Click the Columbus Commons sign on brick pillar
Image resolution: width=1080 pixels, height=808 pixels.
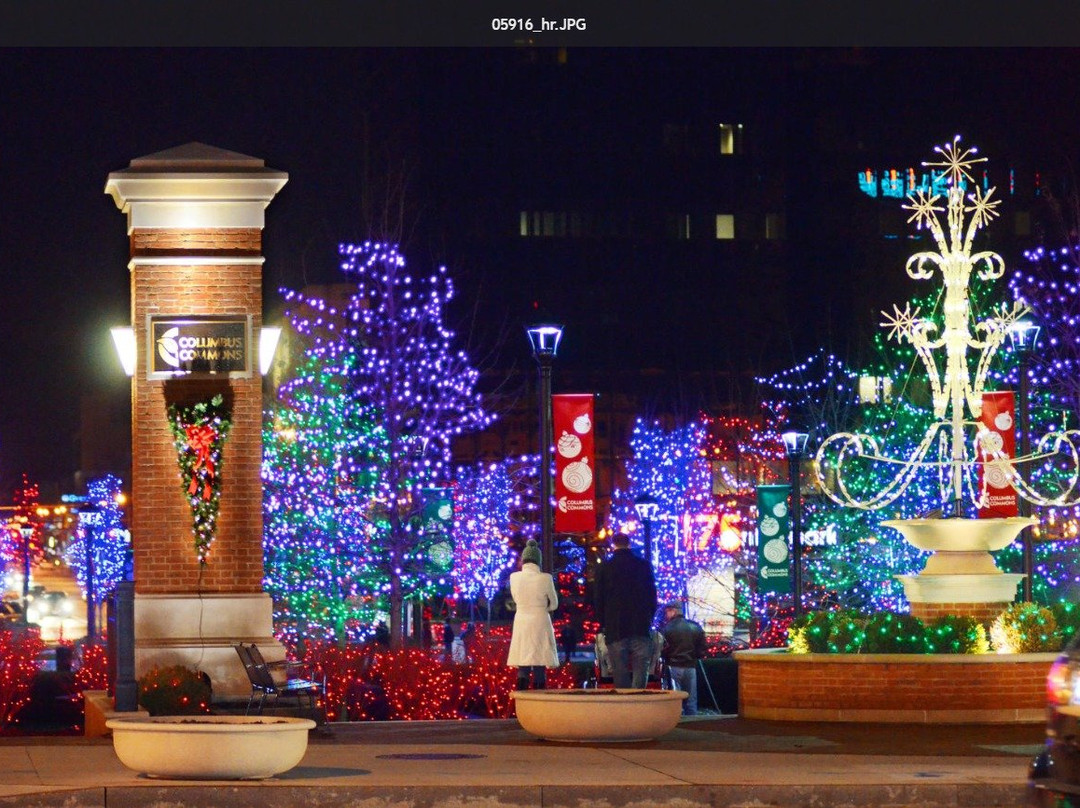(199, 347)
